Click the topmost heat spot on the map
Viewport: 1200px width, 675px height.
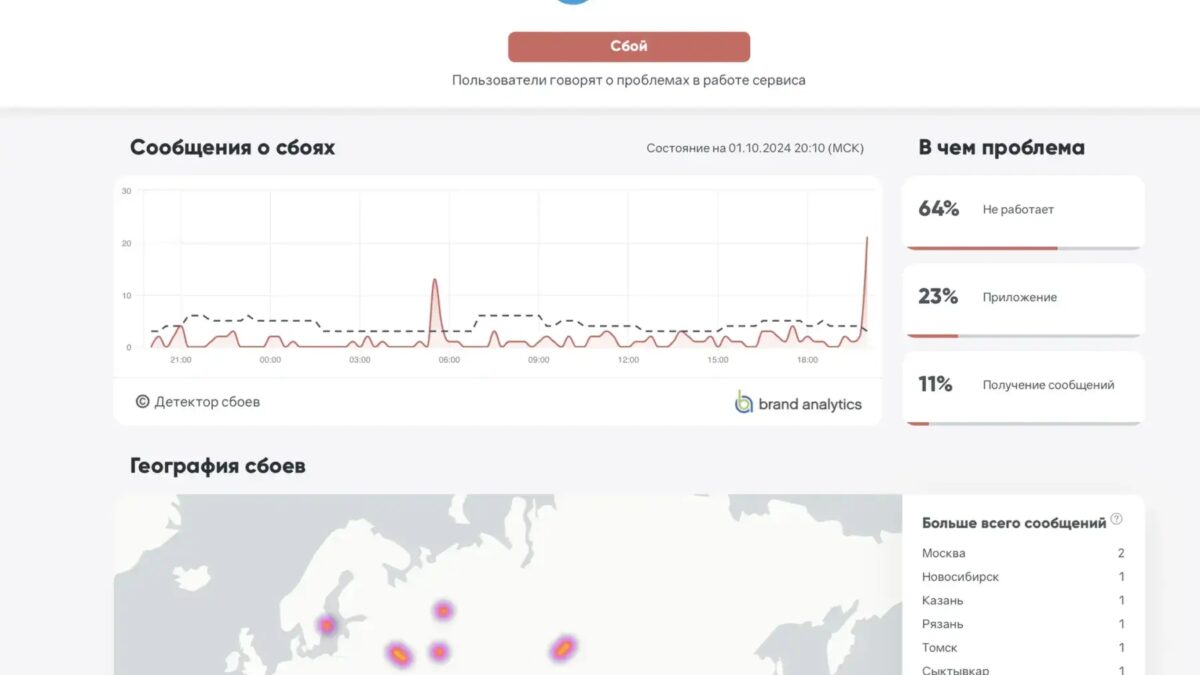(443, 610)
